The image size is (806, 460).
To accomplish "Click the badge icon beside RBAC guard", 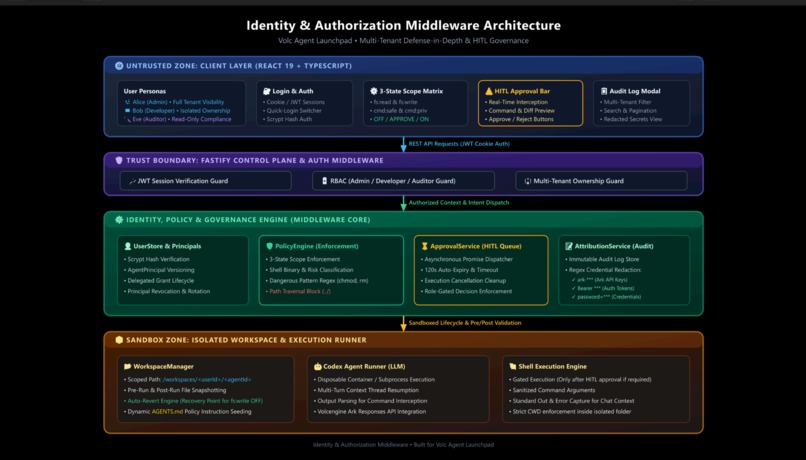I will tap(324, 181).
